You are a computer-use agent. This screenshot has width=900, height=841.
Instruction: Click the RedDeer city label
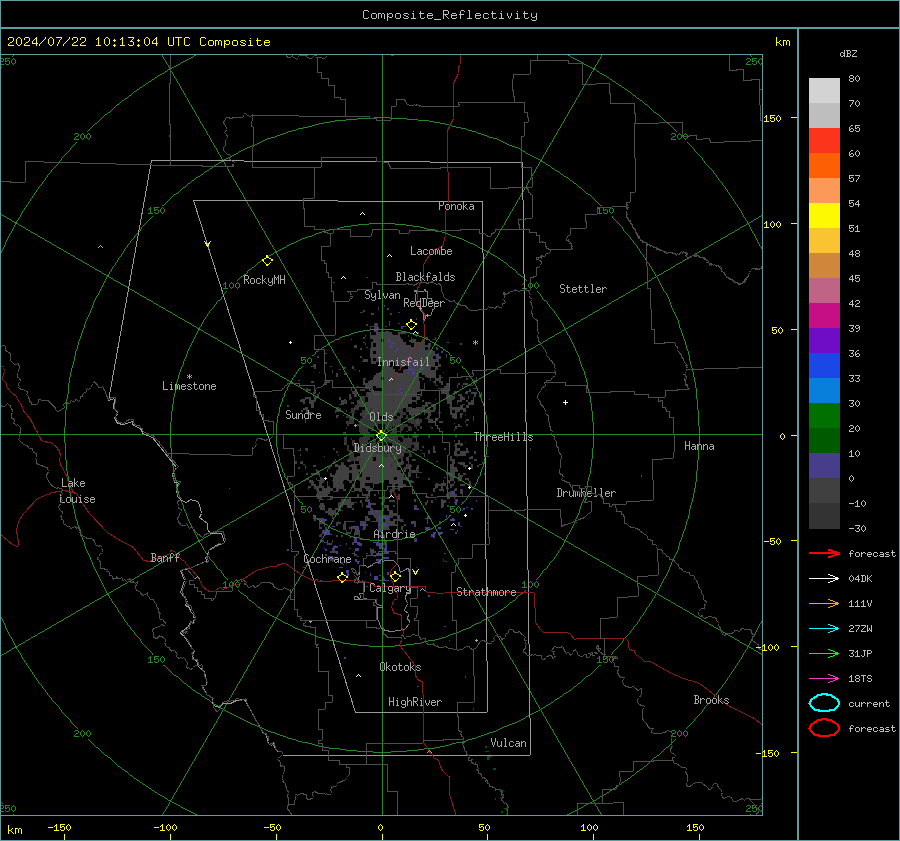coord(424,303)
